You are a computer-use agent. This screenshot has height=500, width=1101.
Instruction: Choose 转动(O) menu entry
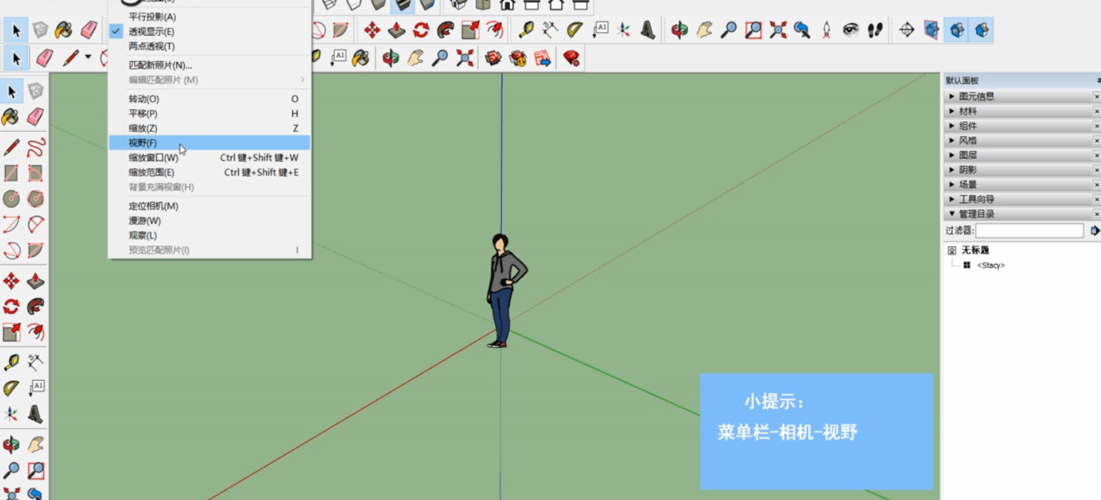click(209, 99)
